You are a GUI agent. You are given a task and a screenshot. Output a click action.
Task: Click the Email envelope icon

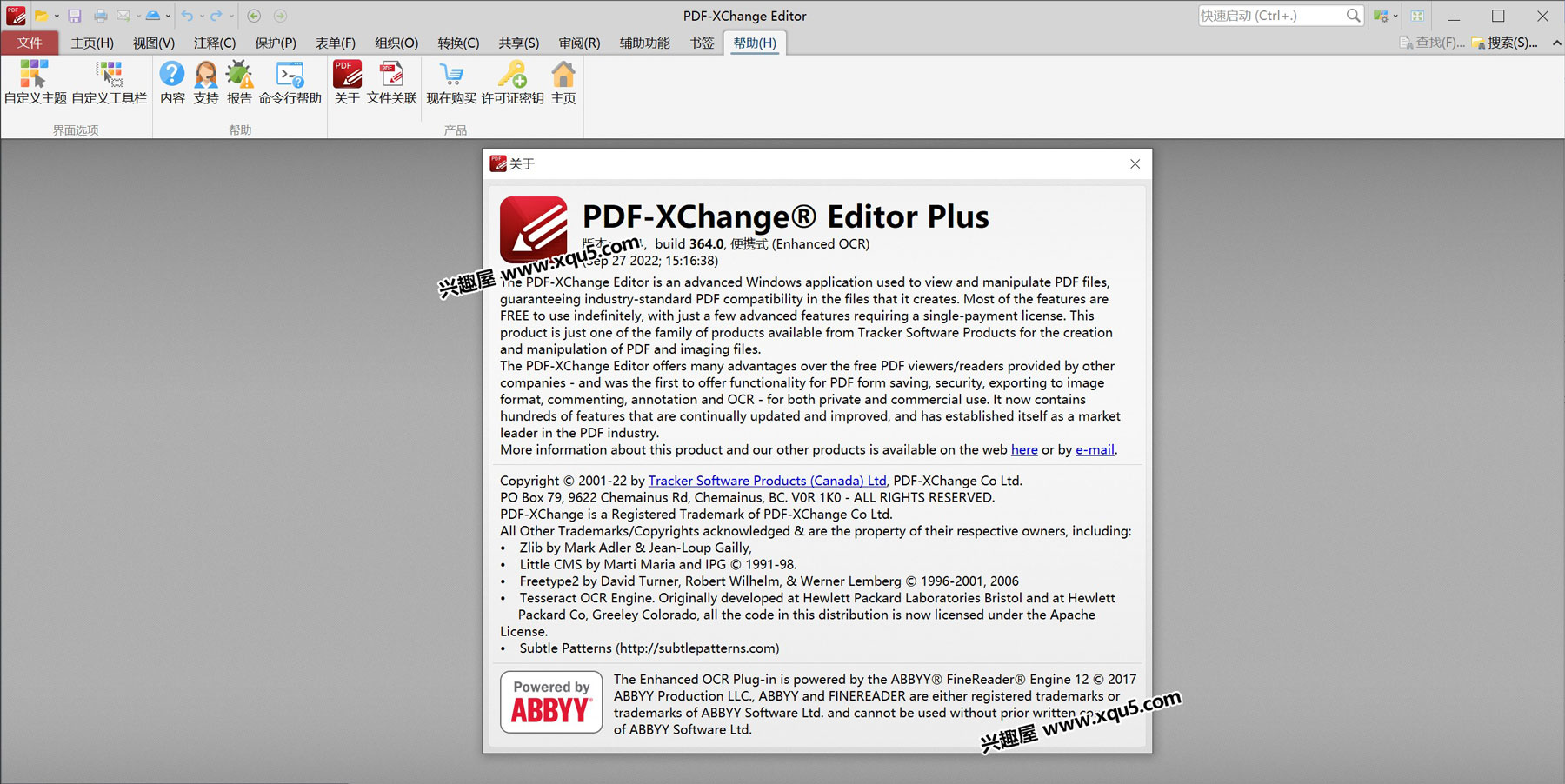[123, 16]
